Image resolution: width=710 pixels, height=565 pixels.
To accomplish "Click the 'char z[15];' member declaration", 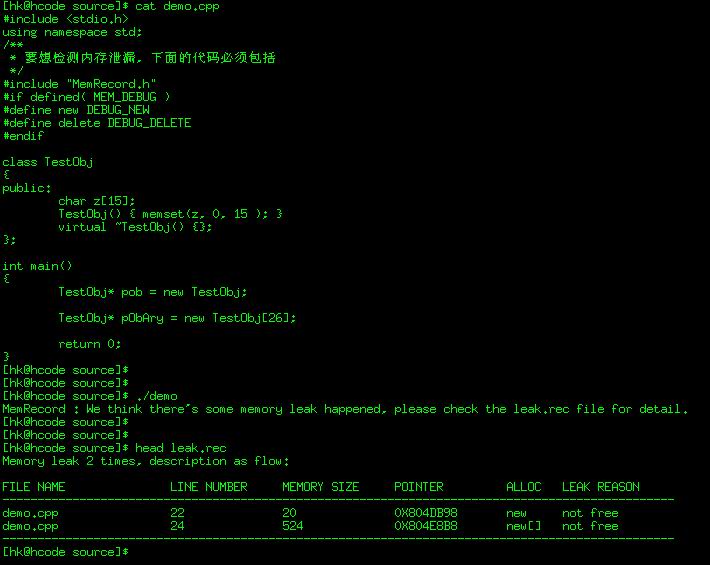I will [96, 201].
